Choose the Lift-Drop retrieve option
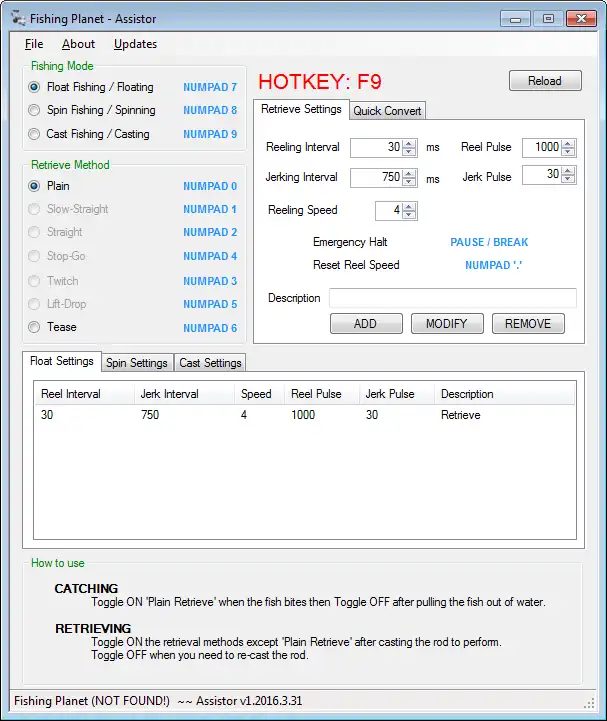Viewport: 607px width, 721px height. point(57,303)
